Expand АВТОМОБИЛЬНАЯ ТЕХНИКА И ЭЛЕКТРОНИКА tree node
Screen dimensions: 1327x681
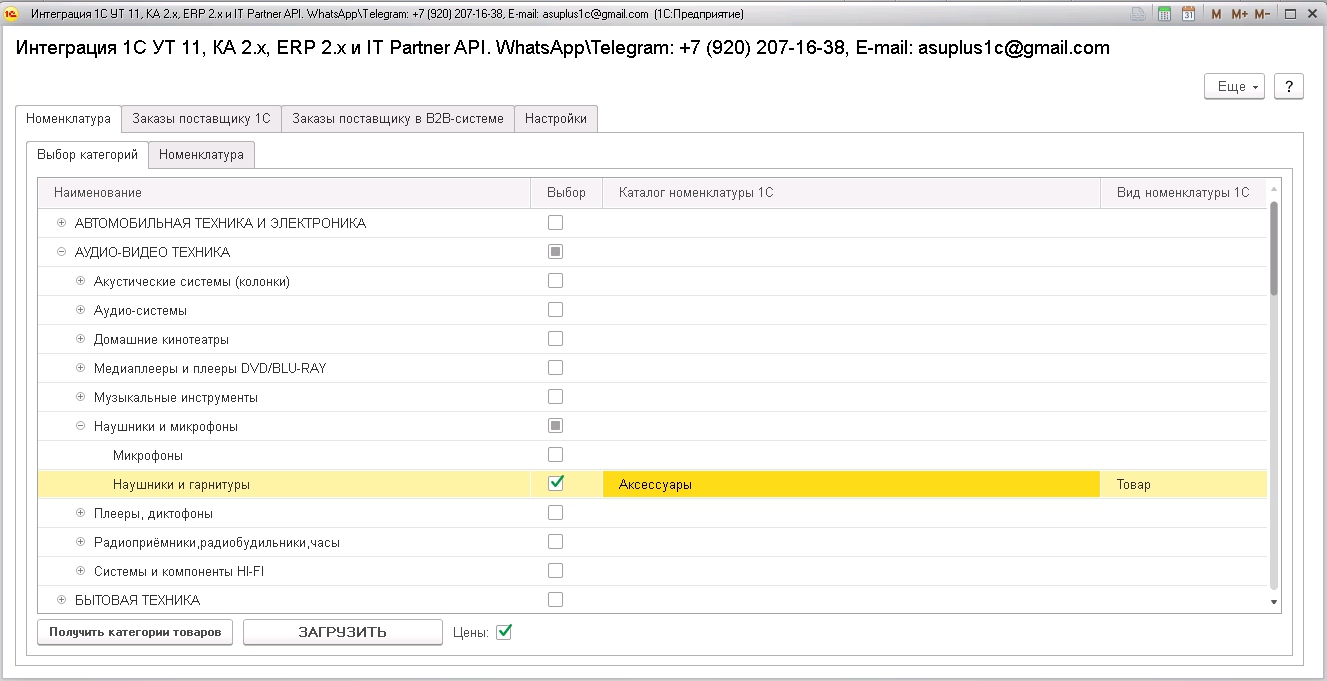pyautogui.click(x=62, y=223)
